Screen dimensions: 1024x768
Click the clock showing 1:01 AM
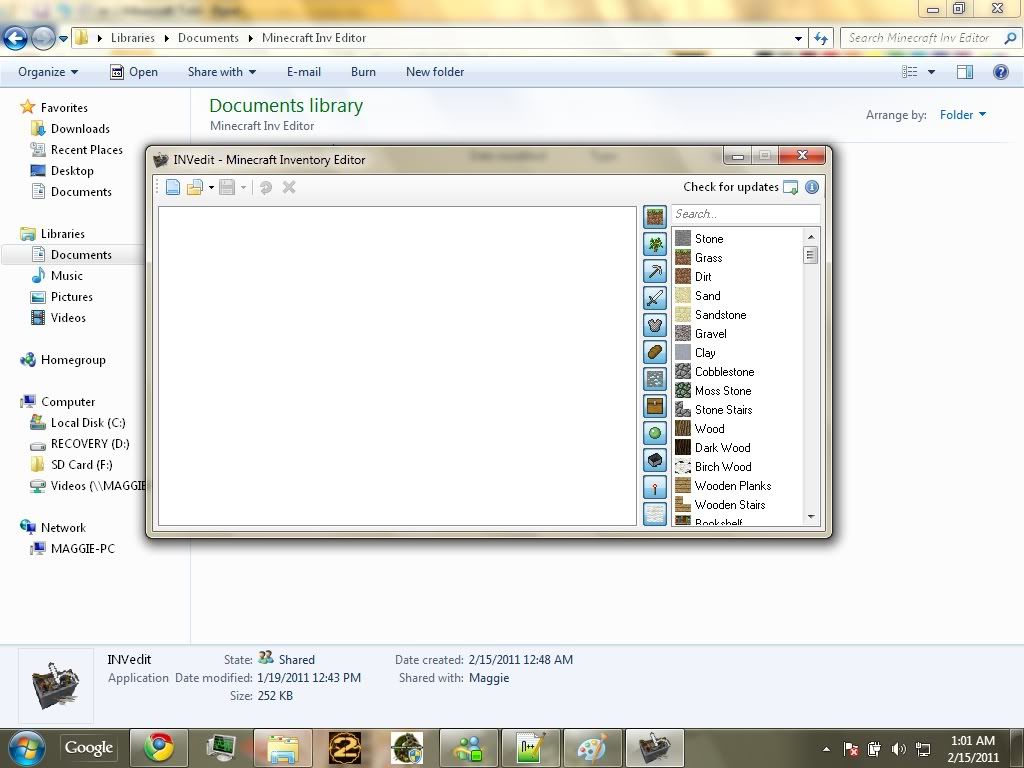972,741
